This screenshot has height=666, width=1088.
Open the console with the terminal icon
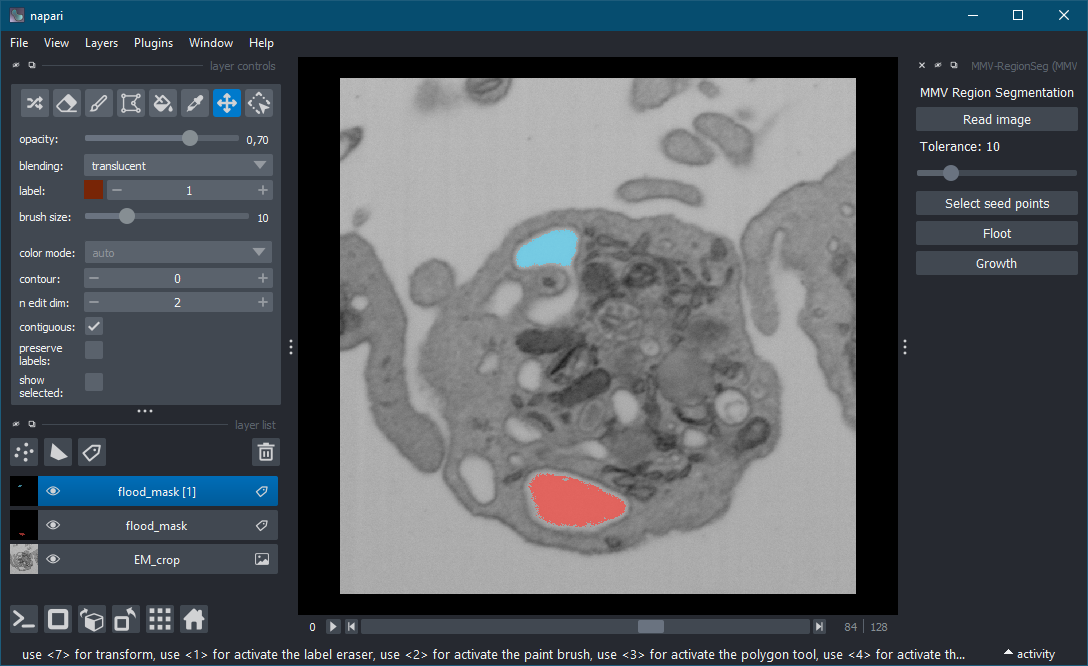(x=24, y=619)
